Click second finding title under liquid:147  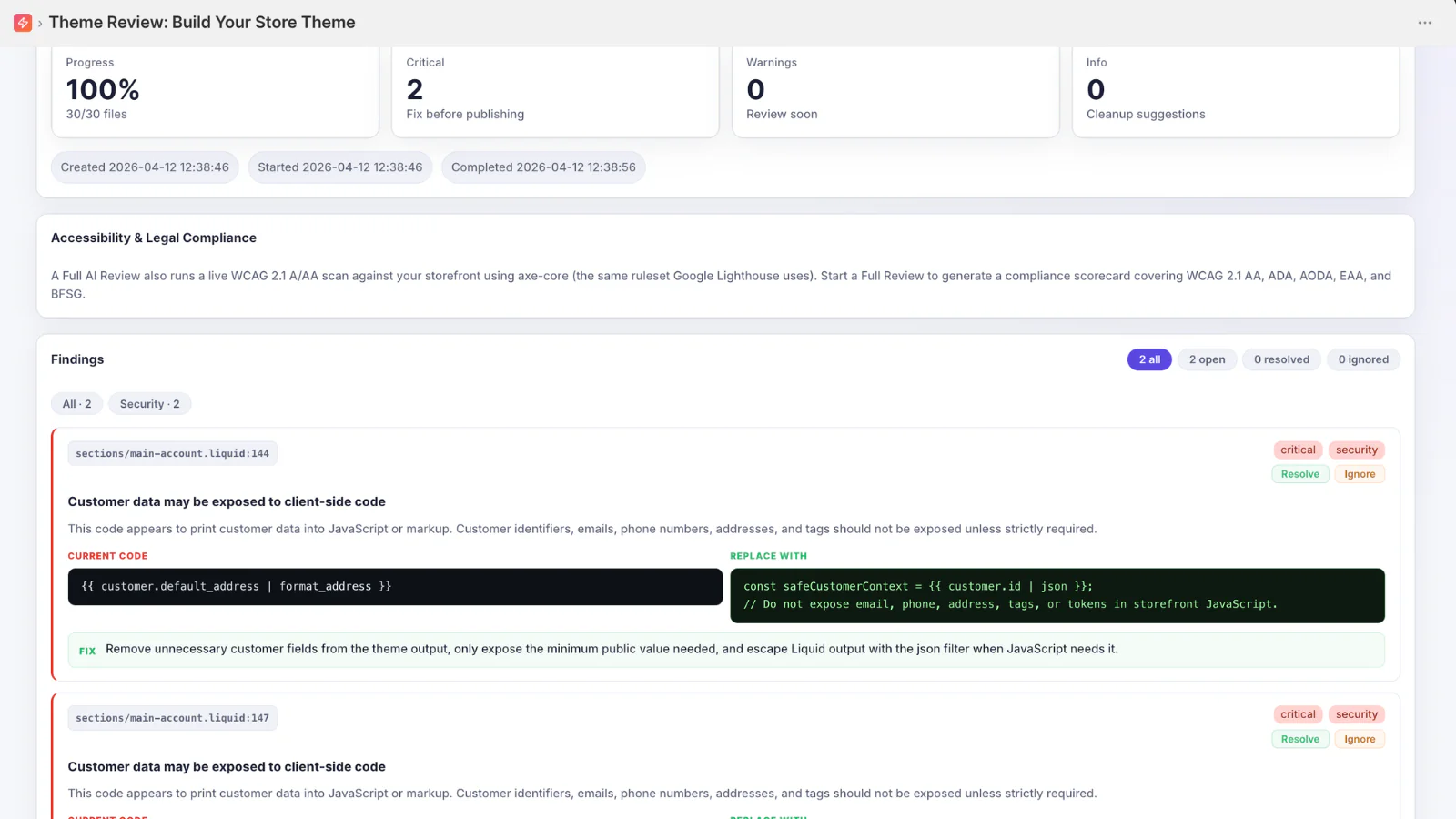coord(227,767)
